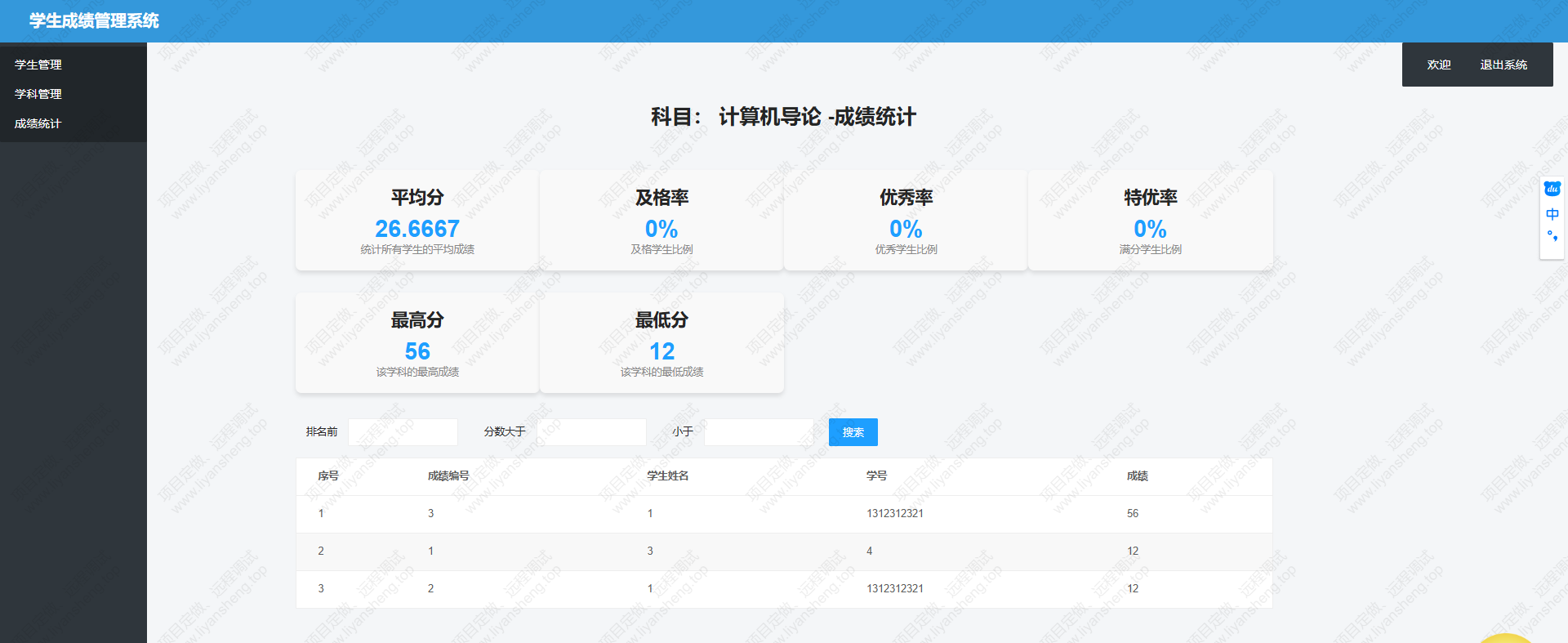Click 该学科的最低成绩 caption
The image size is (1568, 643).
click(661, 372)
